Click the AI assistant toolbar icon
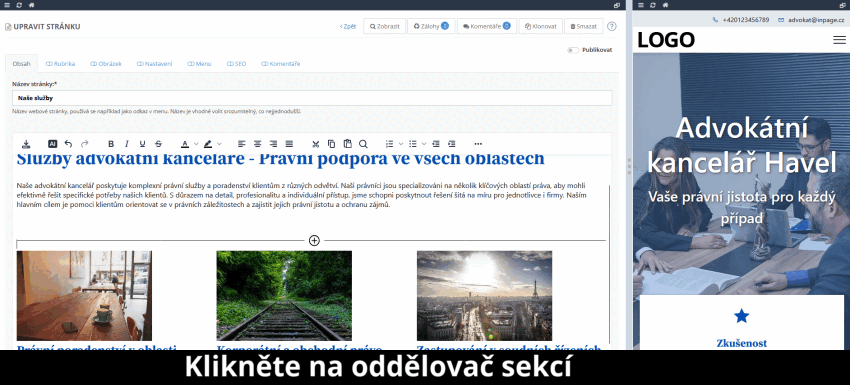This screenshot has width=850, height=385. coord(53,144)
